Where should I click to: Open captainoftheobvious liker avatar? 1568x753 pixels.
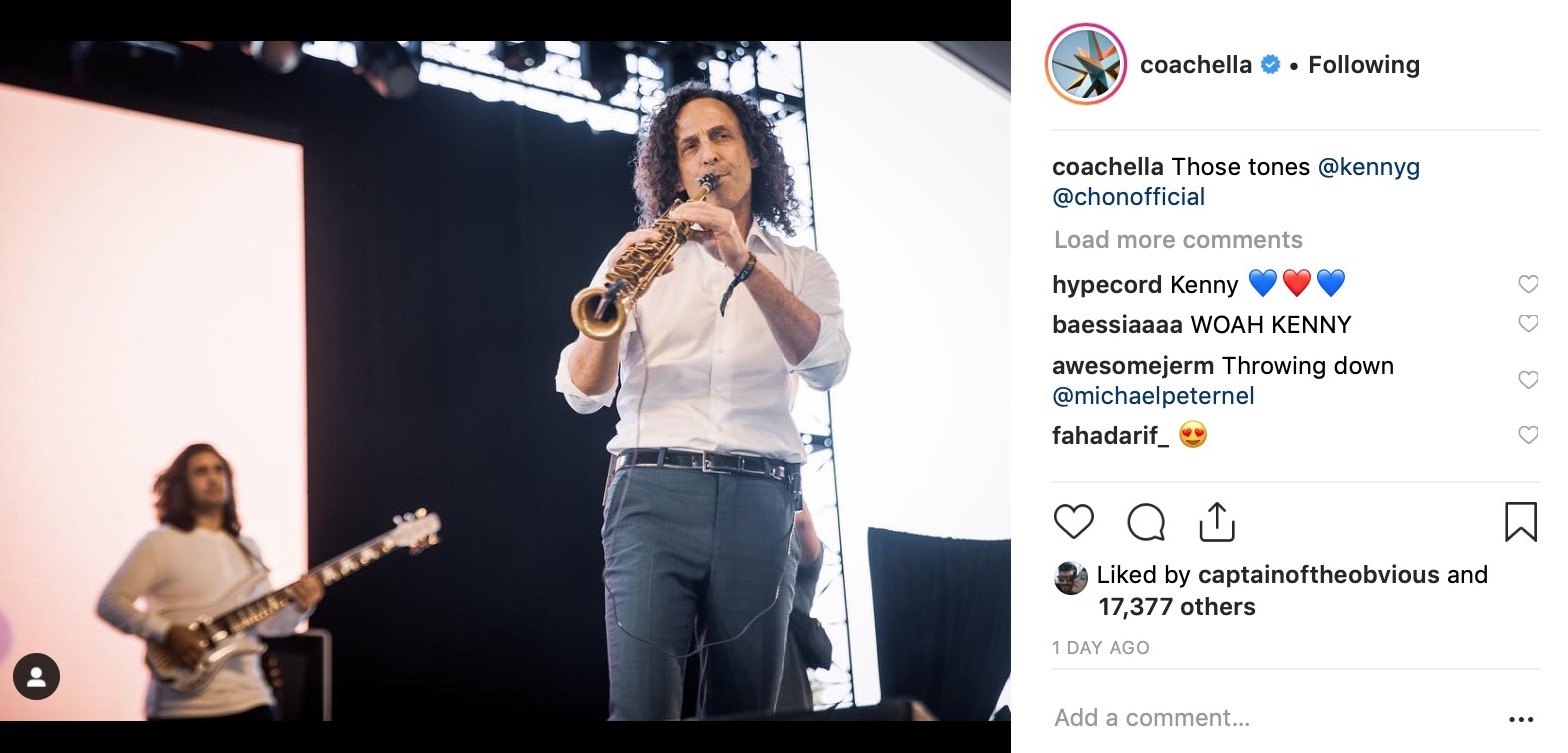tap(1071, 576)
